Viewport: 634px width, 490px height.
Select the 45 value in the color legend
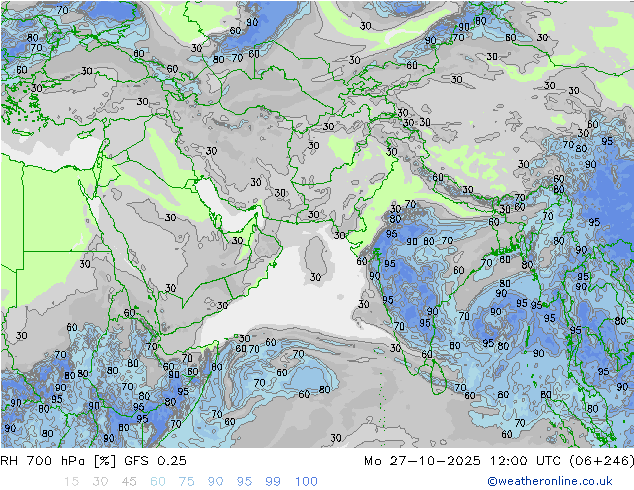tap(129, 481)
